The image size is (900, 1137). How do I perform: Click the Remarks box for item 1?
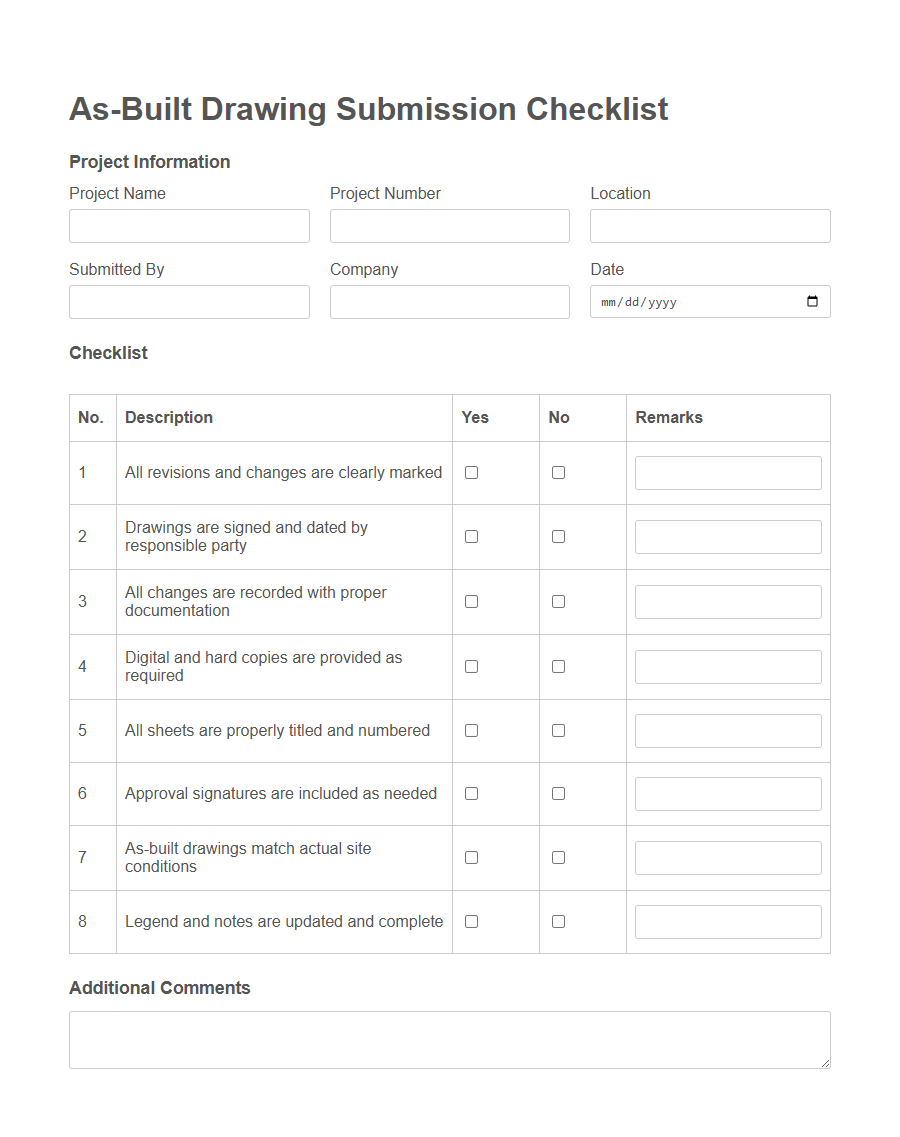[x=728, y=472]
